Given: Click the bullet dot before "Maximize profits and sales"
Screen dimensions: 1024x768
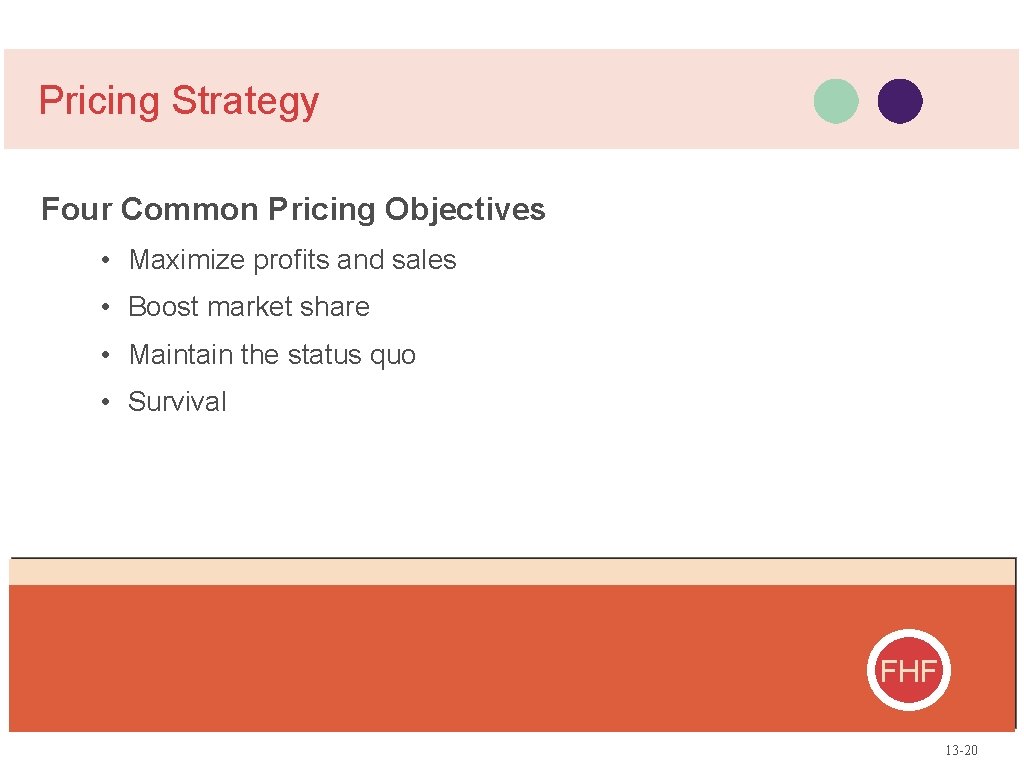Looking at the screenshot, I should pyautogui.click(x=105, y=261).
